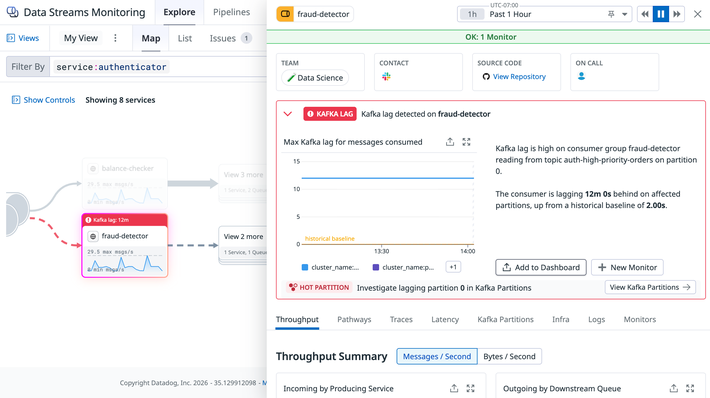
Task: Switch to the Pathways tab
Action: pos(354,319)
